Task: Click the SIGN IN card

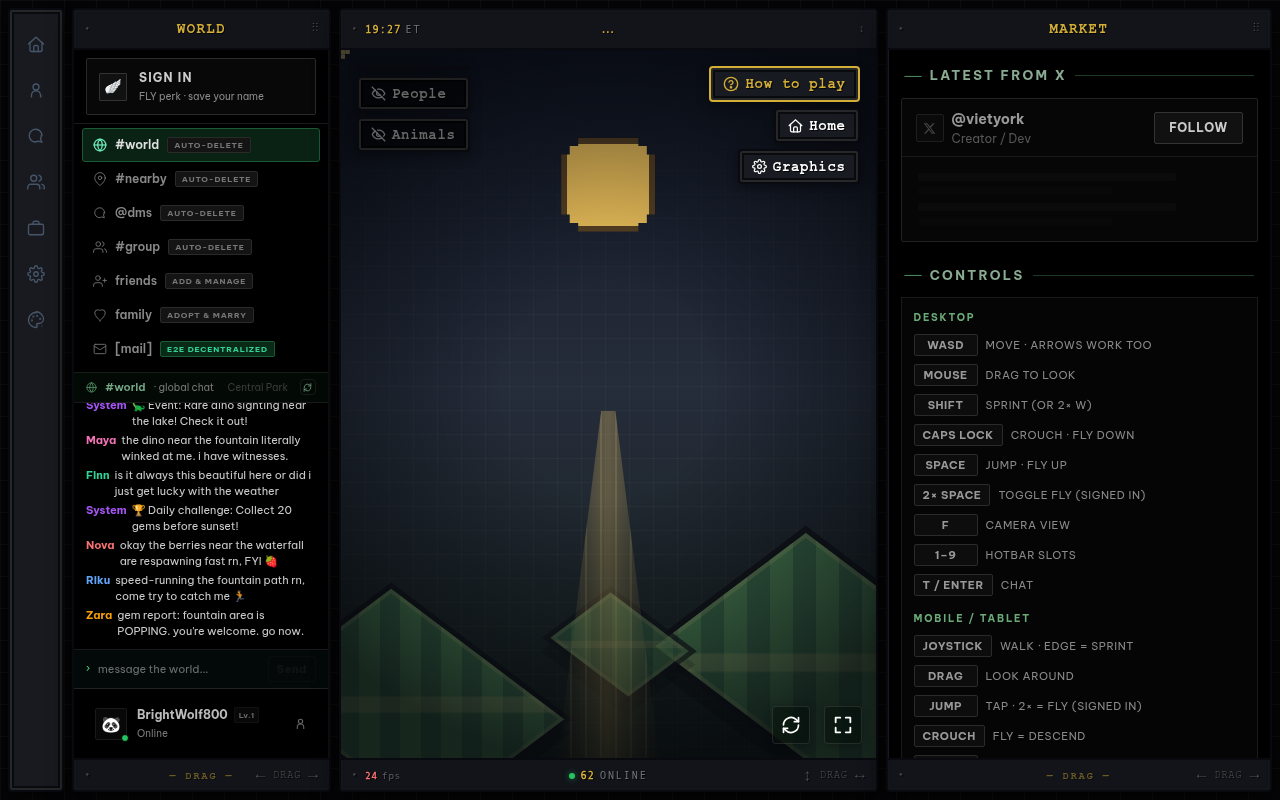Action: 201,86
